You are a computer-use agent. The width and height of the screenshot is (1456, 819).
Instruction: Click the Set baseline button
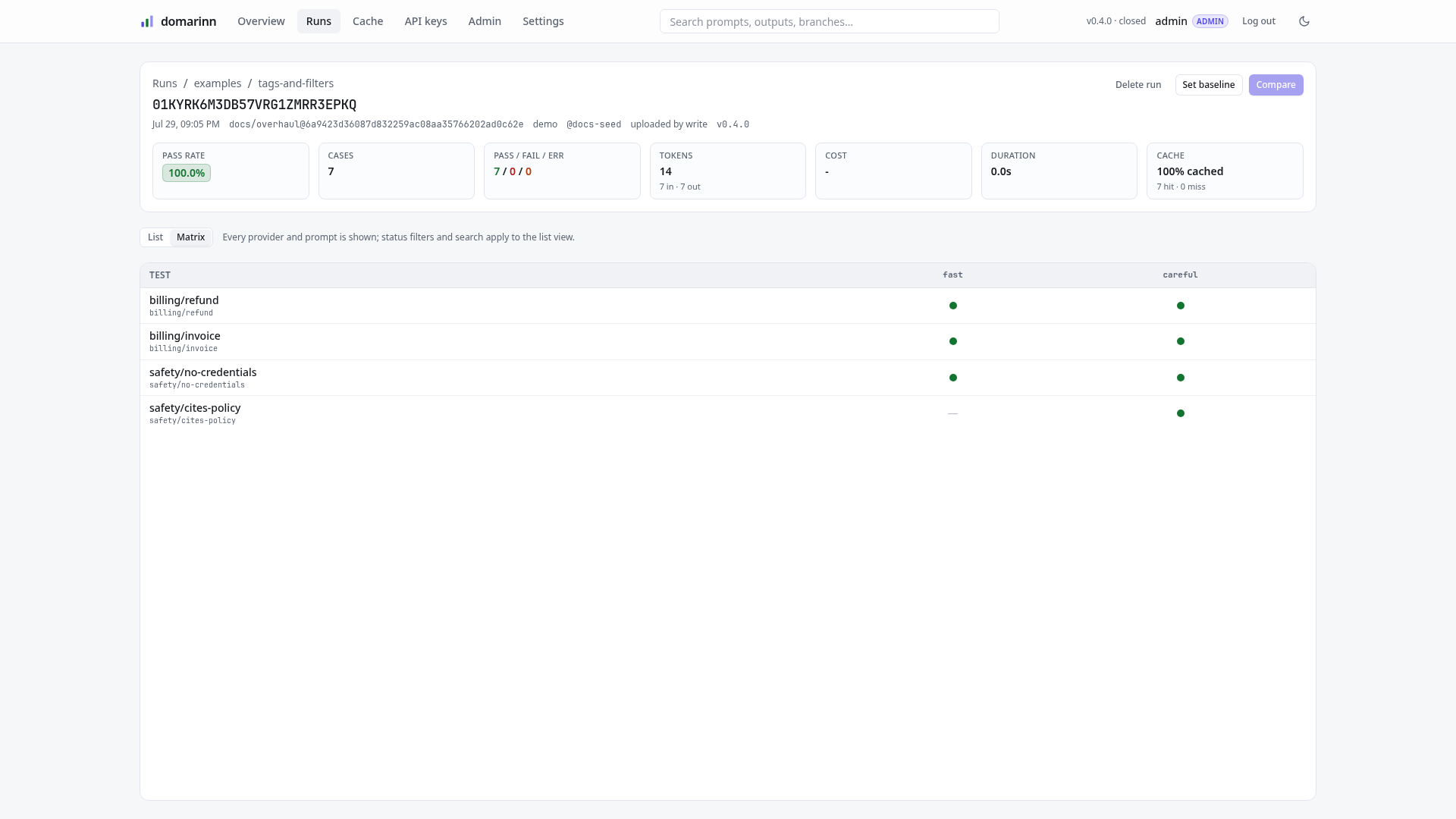[x=1209, y=85]
